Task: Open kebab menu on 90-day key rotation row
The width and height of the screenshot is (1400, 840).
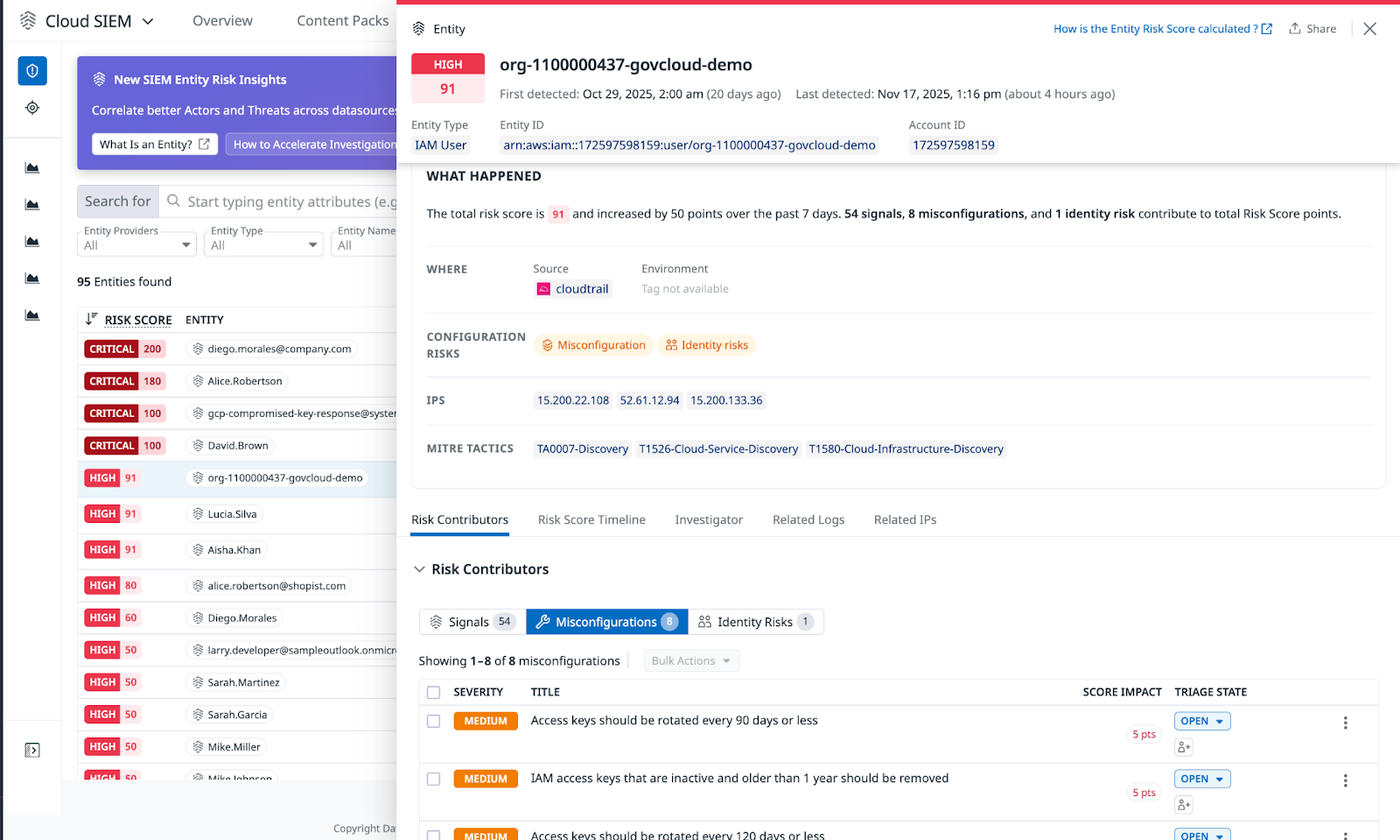Action: click(x=1346, y=721)
